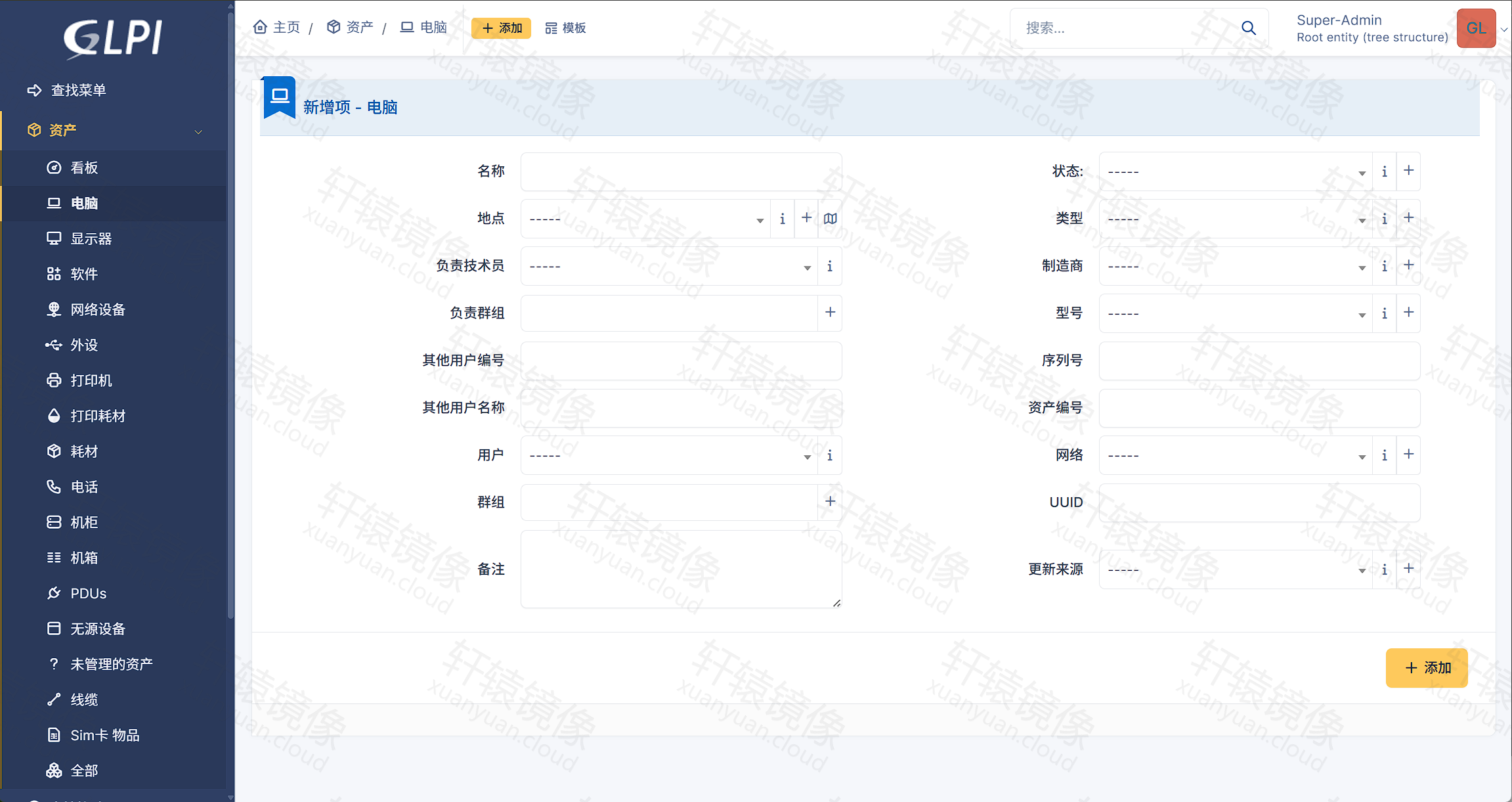The width and height of the screenshot is (1512, 802).
Task: Go to 主页 breadcrumb link
Action: (277, 27)
